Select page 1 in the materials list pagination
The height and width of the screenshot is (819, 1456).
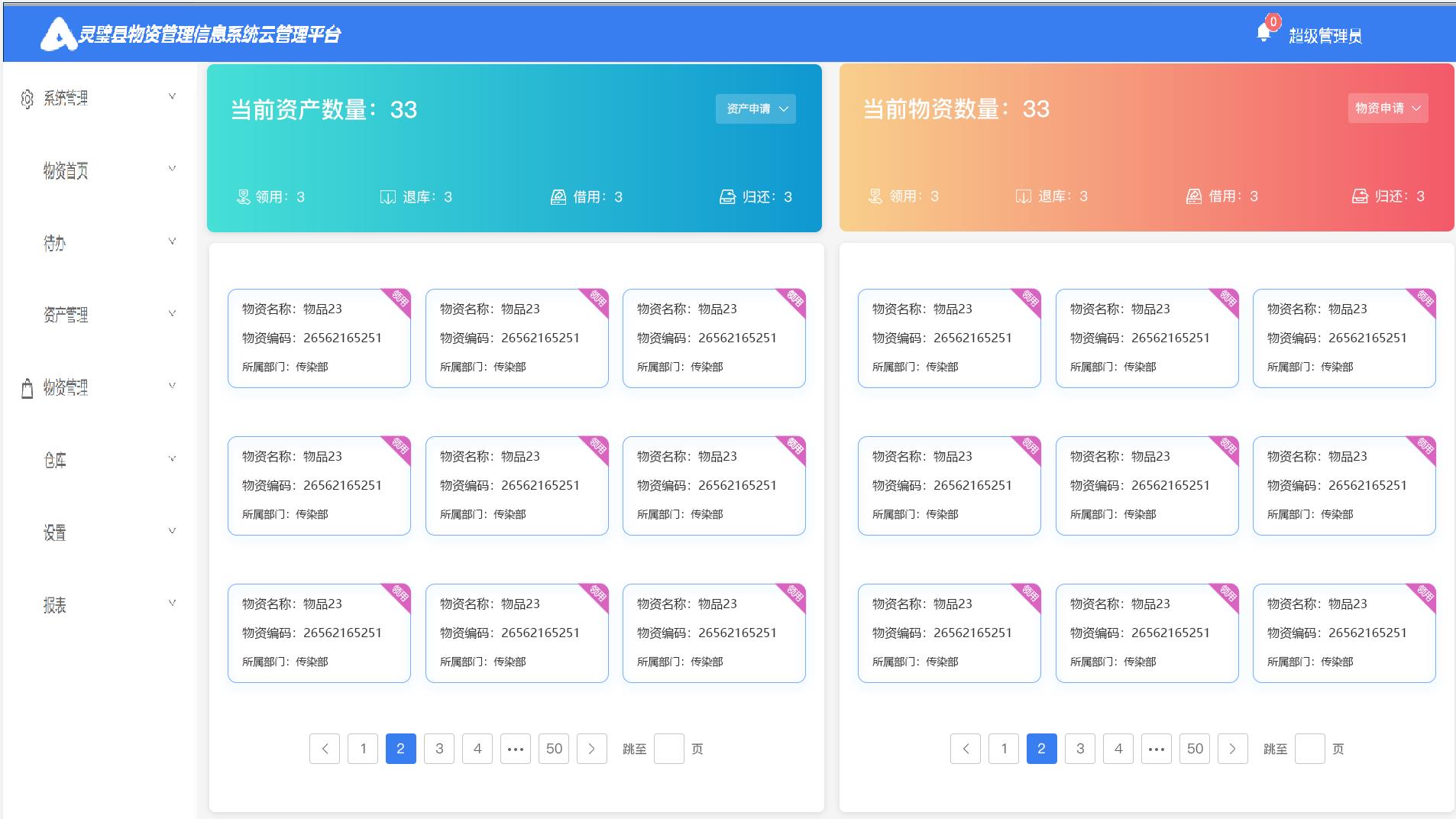click(x=1004, y=749)
